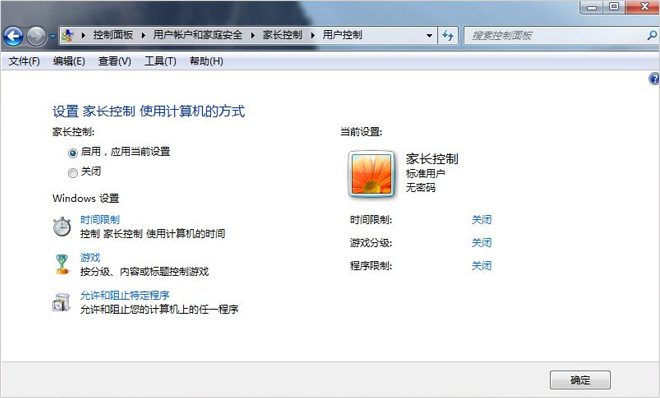The width and height of the screenshot is (660, 398).
Task: Click the 控制 家长控制 使用计算机的时间 description
Action: (x=153, y=233)
